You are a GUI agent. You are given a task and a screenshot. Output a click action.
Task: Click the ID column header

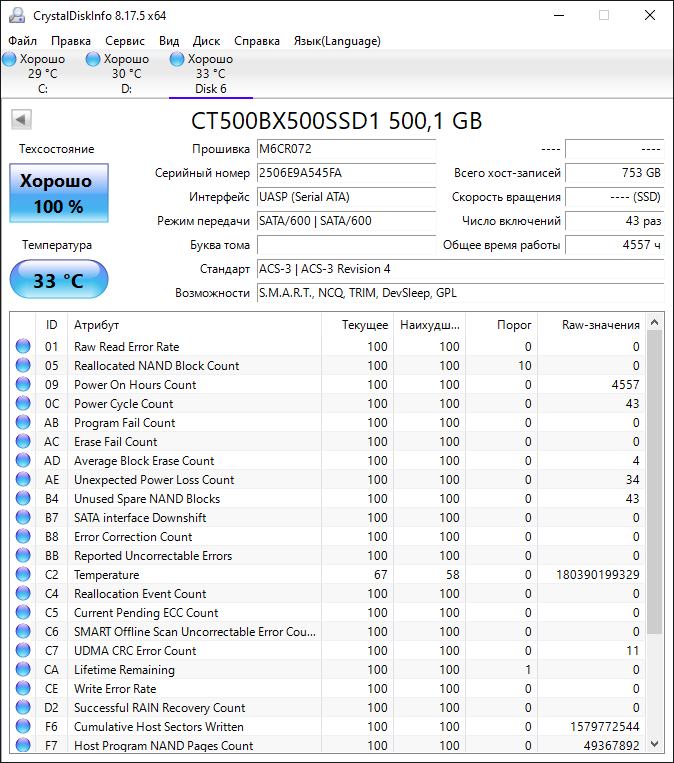point(52,325)
